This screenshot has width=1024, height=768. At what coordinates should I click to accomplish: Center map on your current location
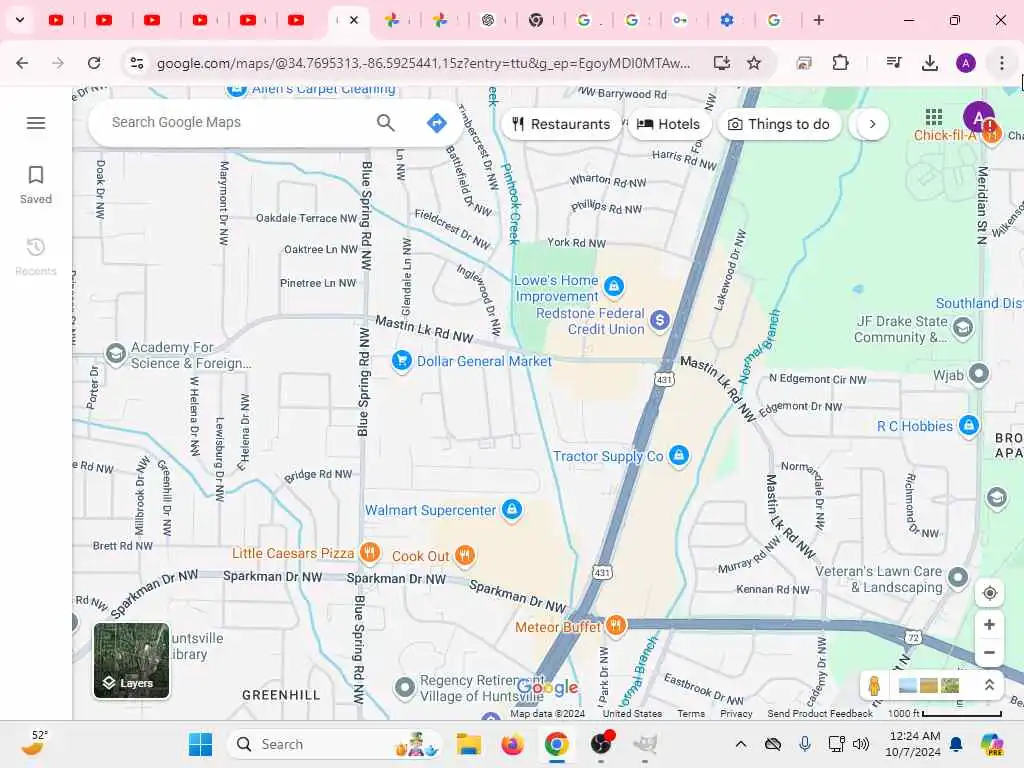(x=989, y=593)
